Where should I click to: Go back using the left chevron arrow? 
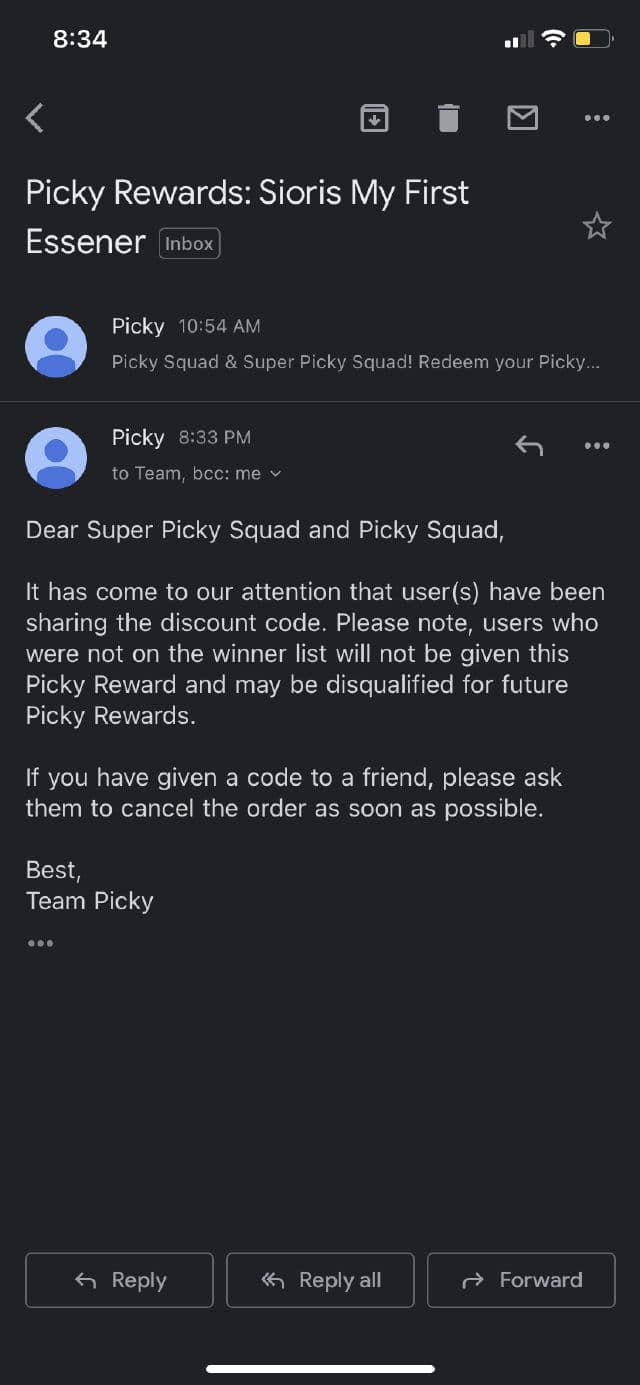coord(35,118)
